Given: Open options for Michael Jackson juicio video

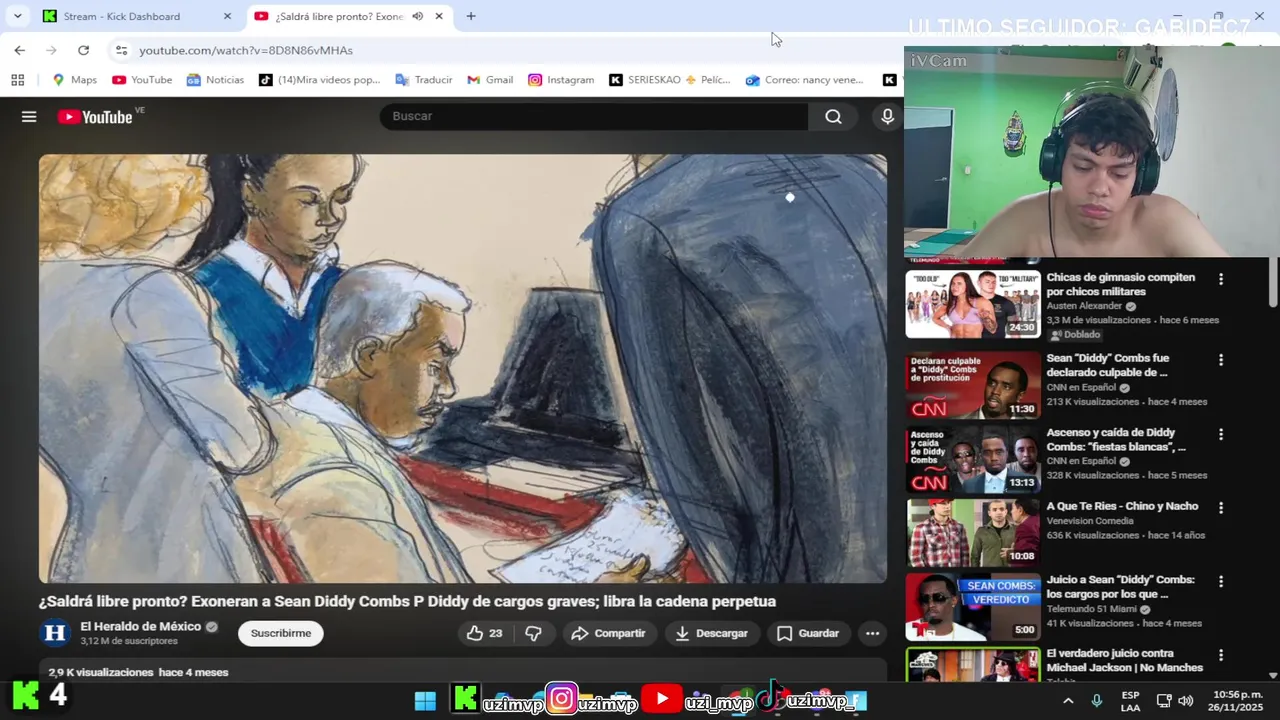Looking at the screenshot, I should click(1220, 655).
